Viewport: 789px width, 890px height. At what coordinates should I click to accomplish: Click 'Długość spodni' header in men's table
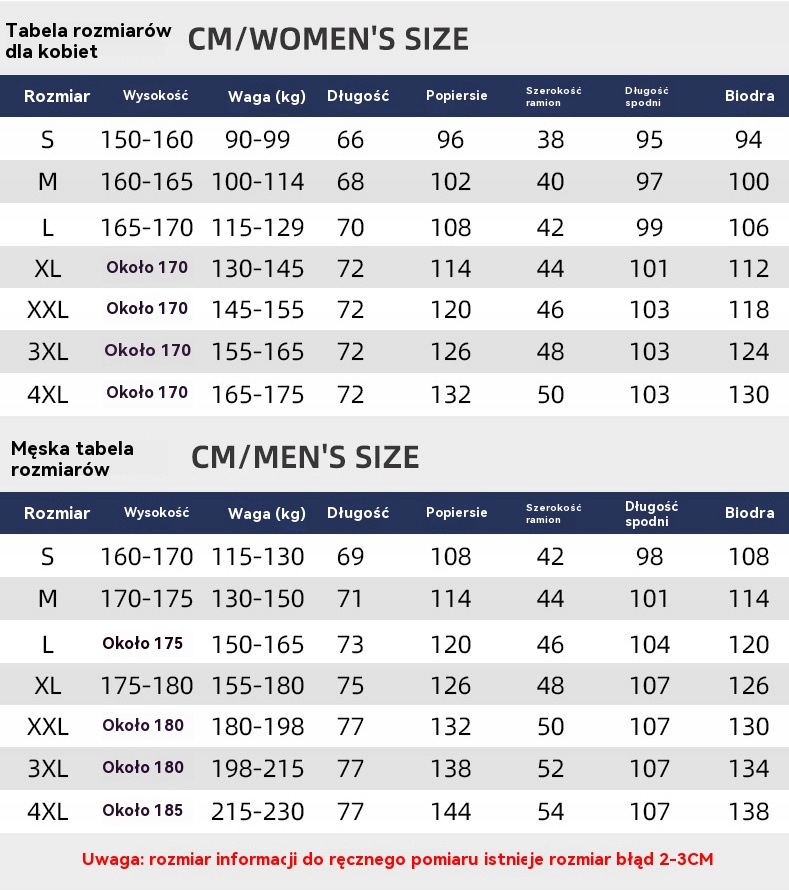click(651, 513)
